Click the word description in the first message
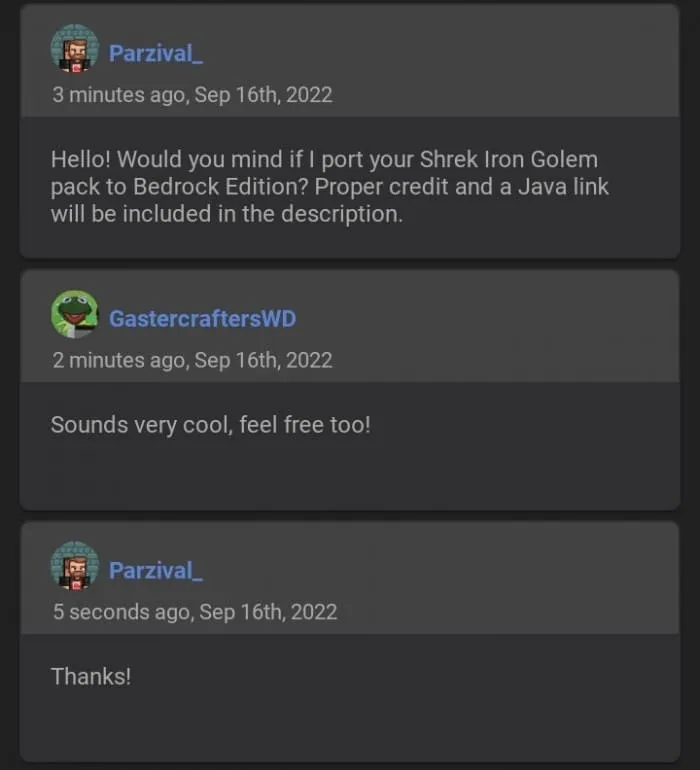Screen dimensions: 700x770 pyautogui.click(x=342, y=214)
